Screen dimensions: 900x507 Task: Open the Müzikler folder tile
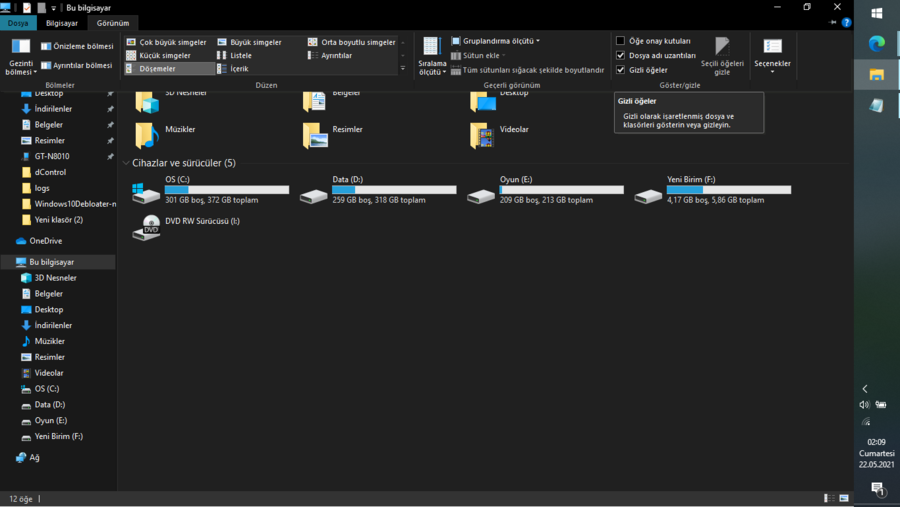(165, 136)
